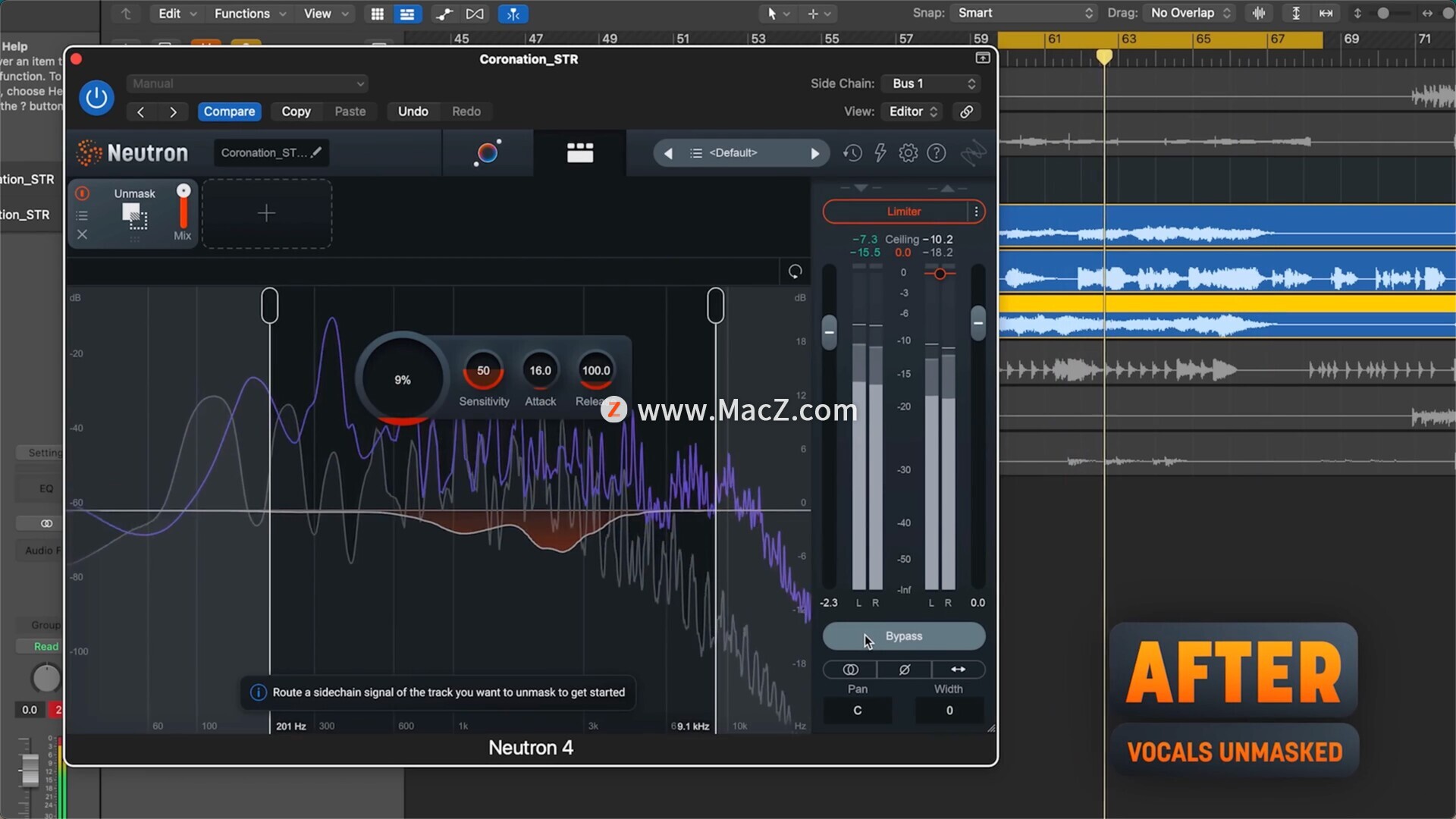Click the waveform zoom icon in Logic
This screenshot has width=1456, height=819.
pos(1259,13)
